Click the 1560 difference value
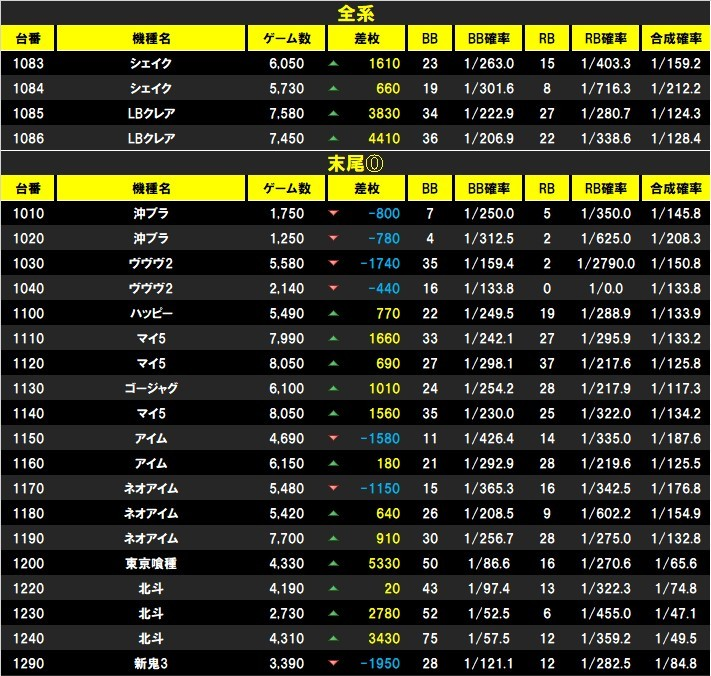Screen dimensions: 711x676 tap(384, 413)
